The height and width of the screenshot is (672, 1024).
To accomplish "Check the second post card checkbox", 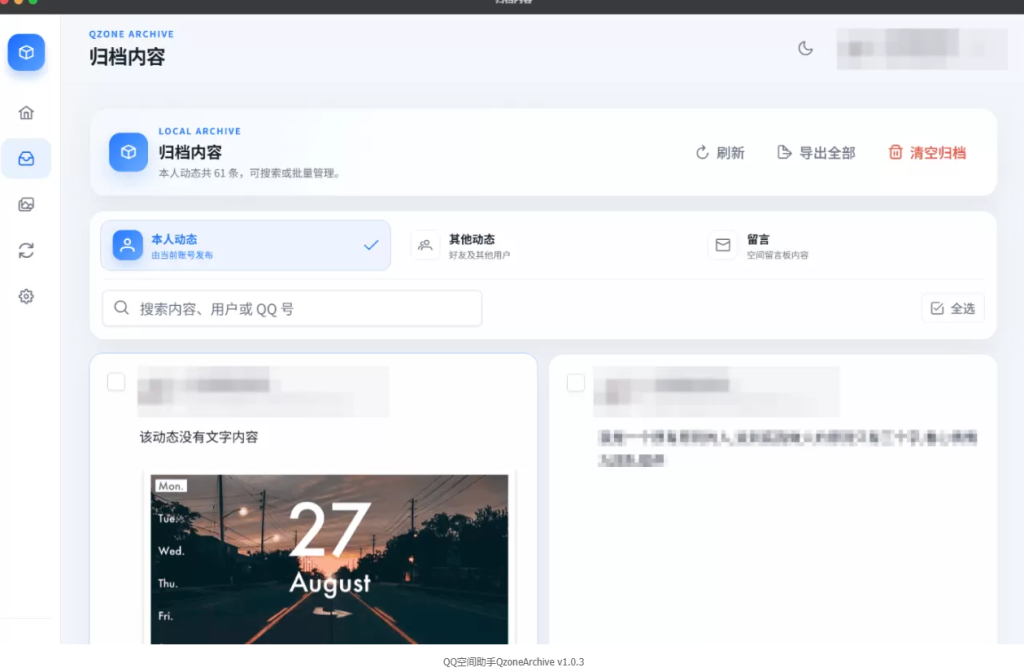I will tap(576, 382).
